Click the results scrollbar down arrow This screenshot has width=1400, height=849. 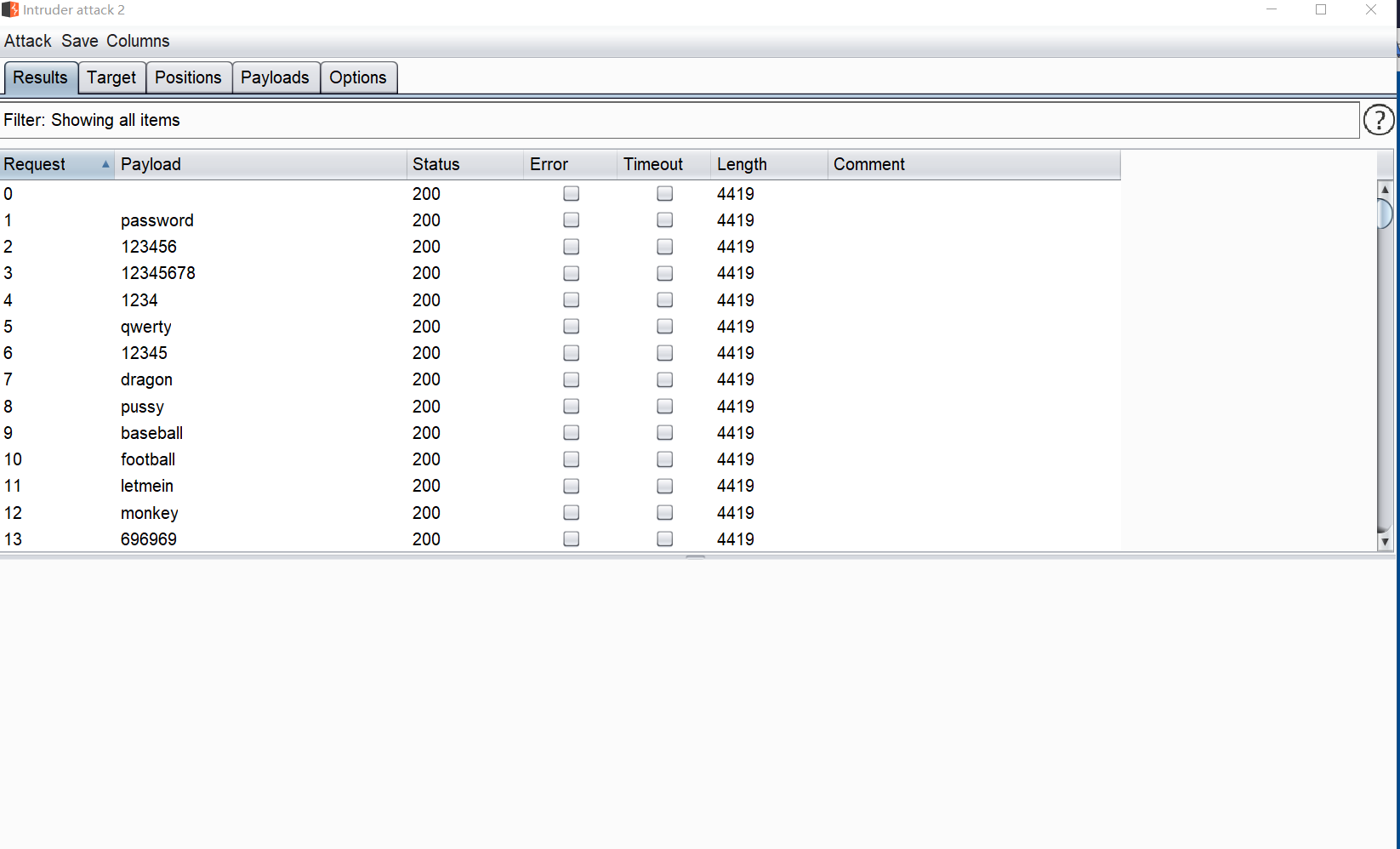(1385, 542)
